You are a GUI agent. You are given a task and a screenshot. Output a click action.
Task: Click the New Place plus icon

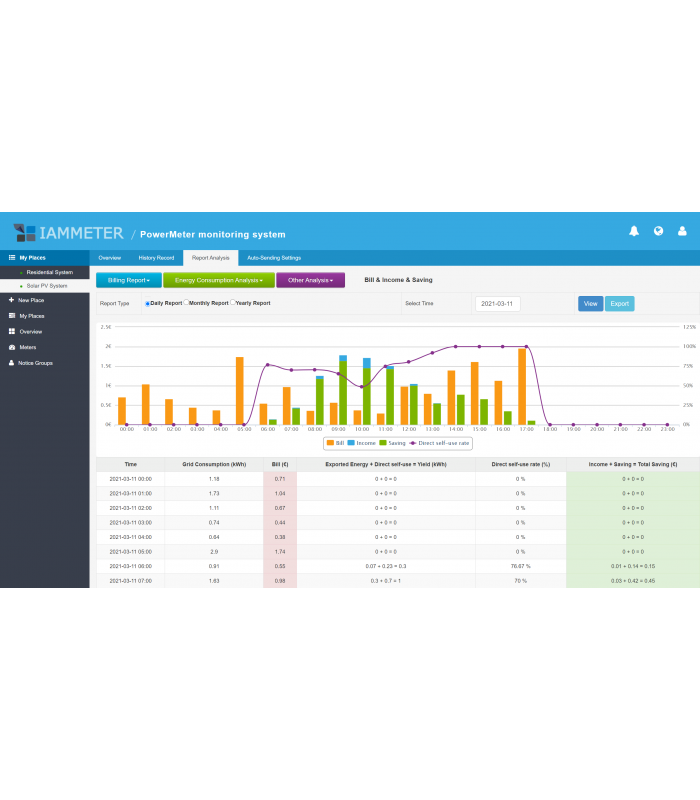click(11, 300)
